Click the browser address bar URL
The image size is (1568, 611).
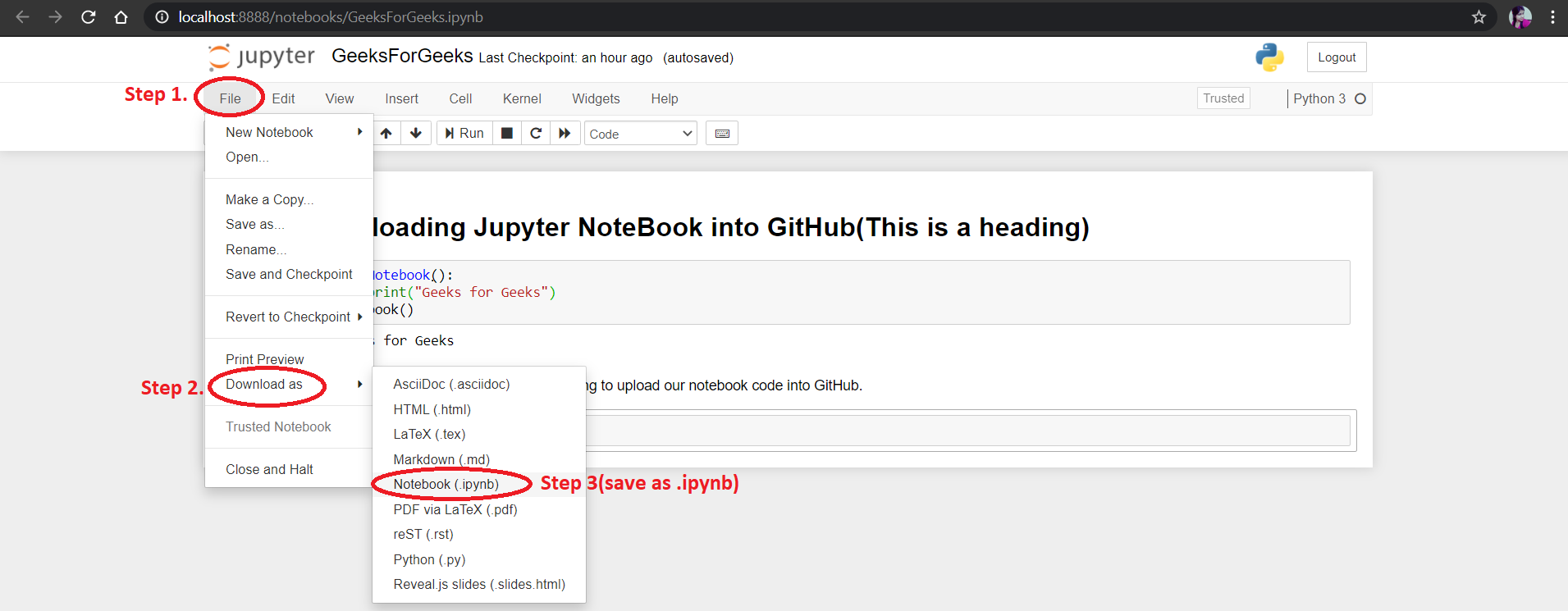click(331, 17)
